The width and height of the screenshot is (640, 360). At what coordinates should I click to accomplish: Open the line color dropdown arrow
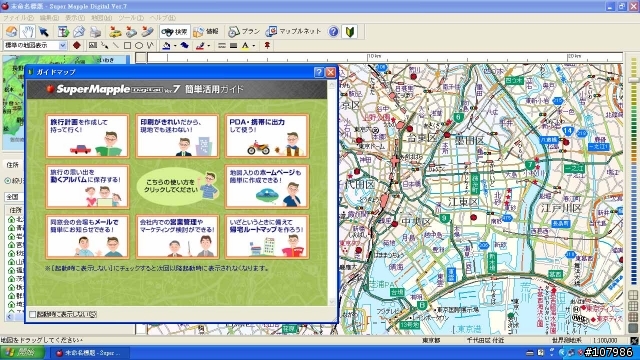[x=209, y=46]
